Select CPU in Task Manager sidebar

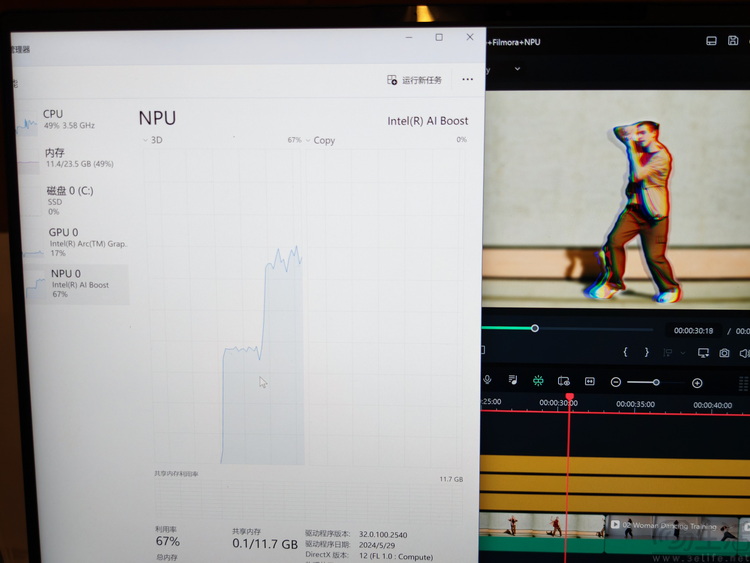point(72,120)
